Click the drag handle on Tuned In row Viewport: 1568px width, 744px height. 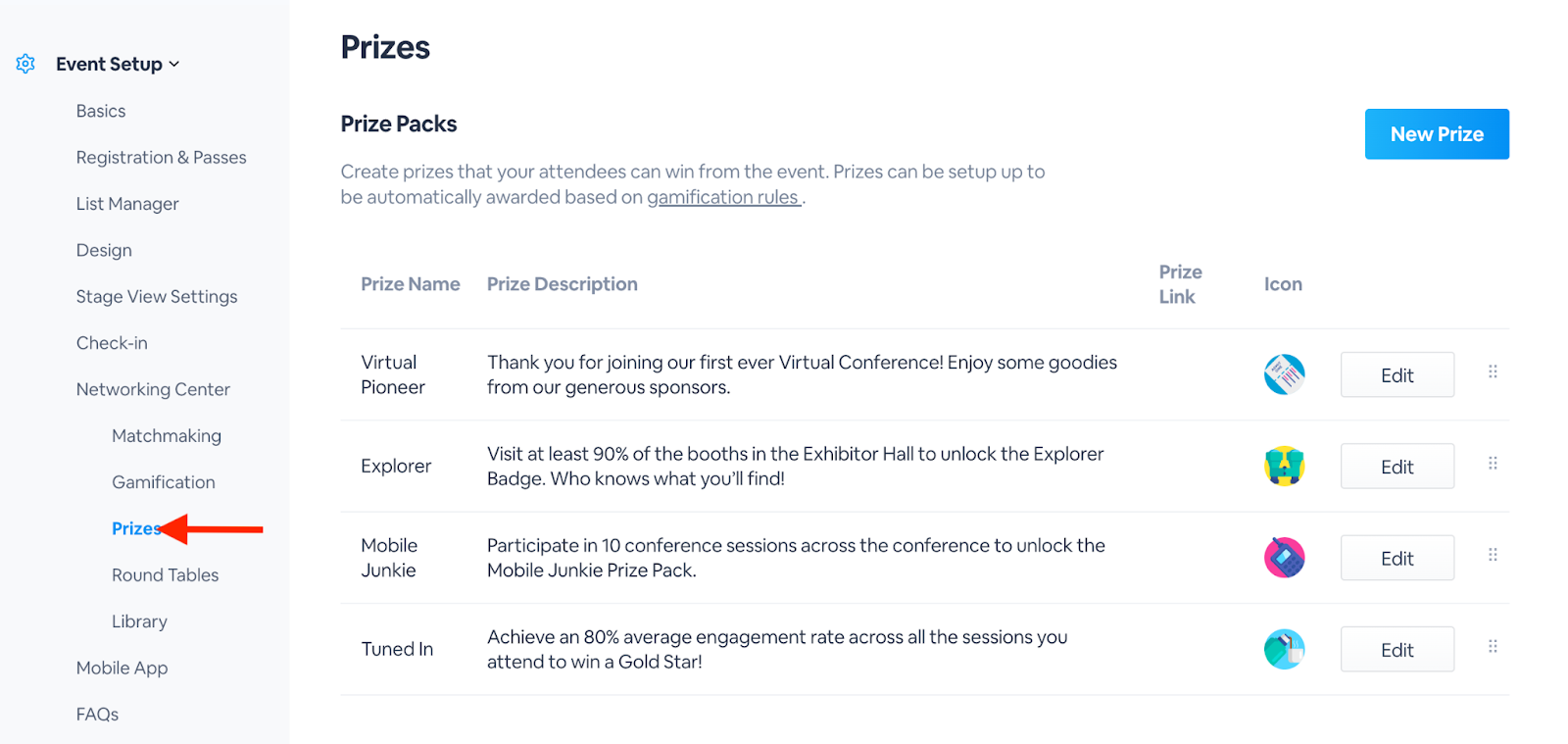pyautogui.click(x=1493, y=646)
